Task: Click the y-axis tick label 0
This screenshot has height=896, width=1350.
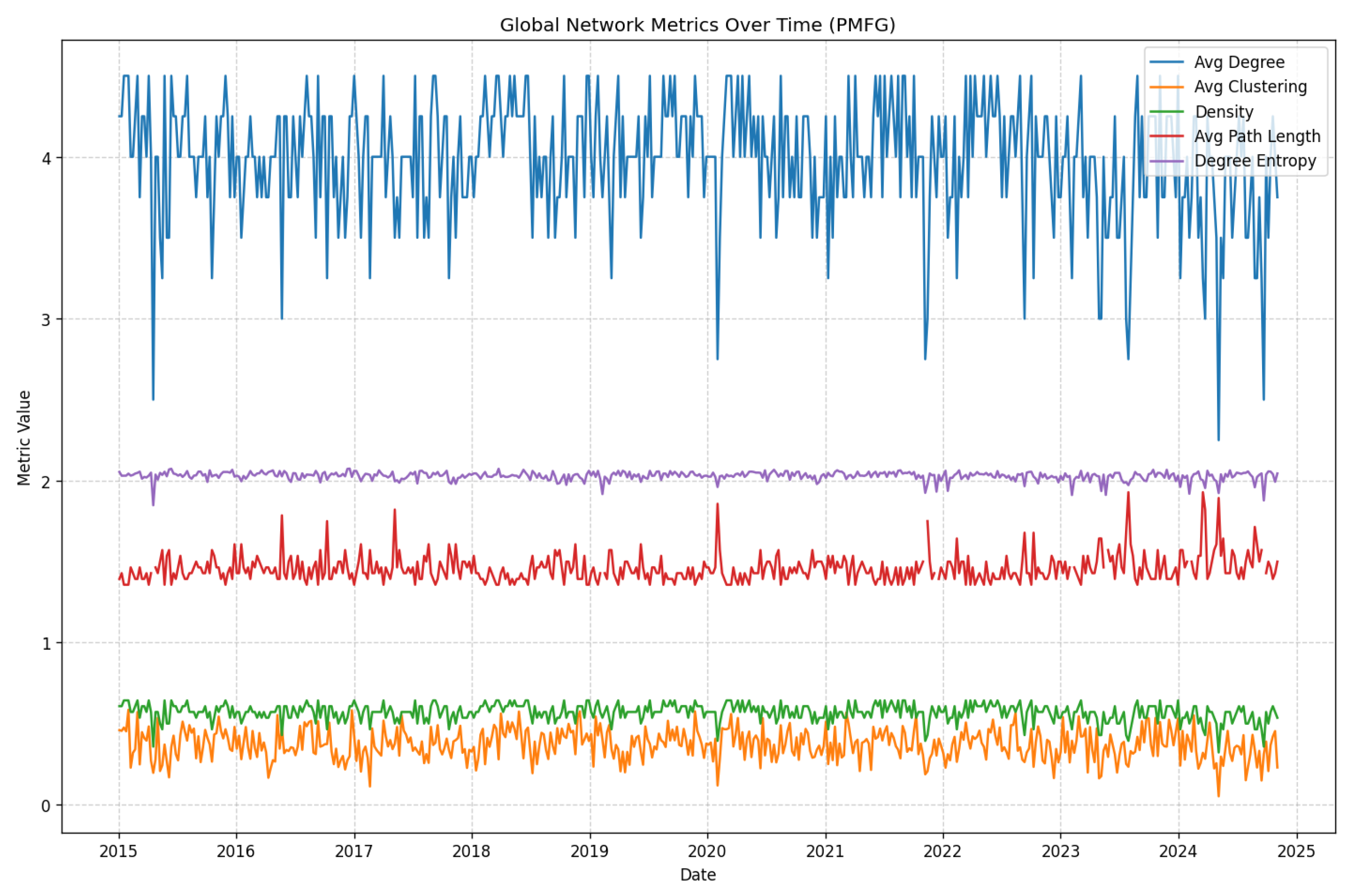Action: pos(46,806)
